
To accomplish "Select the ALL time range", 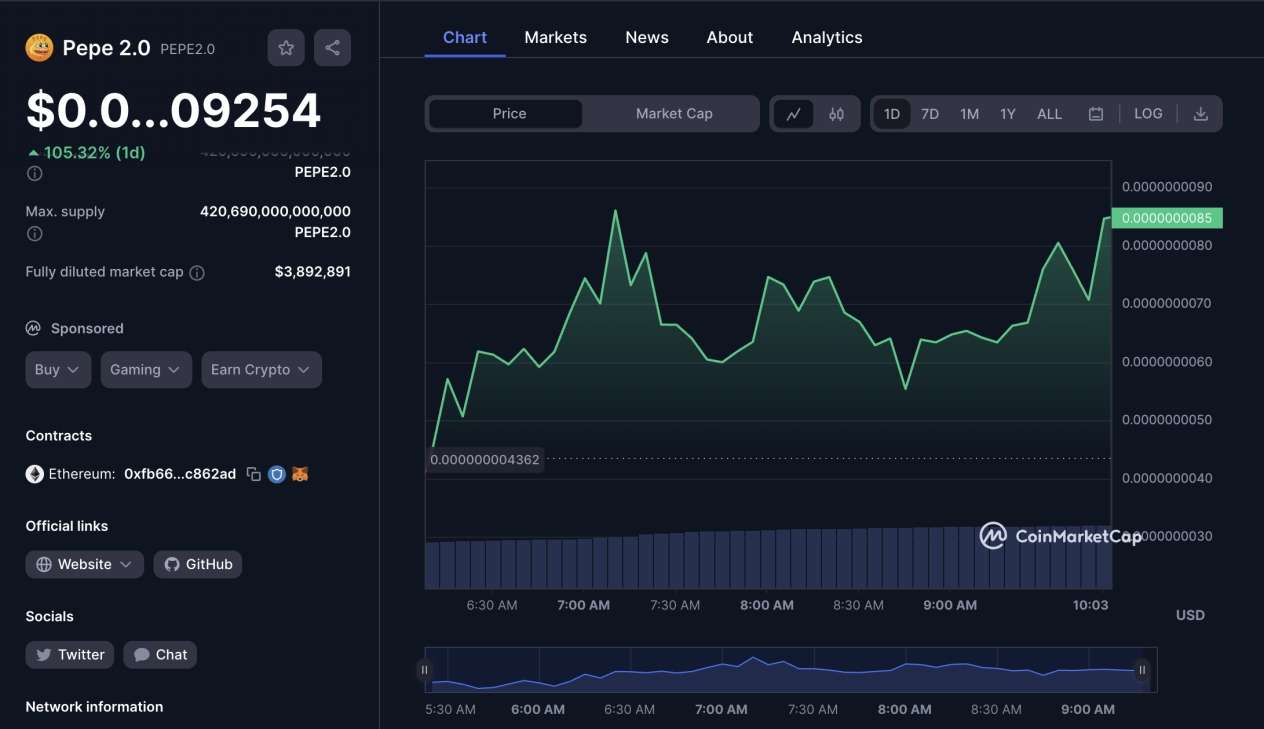I will tap(1049, 114).
